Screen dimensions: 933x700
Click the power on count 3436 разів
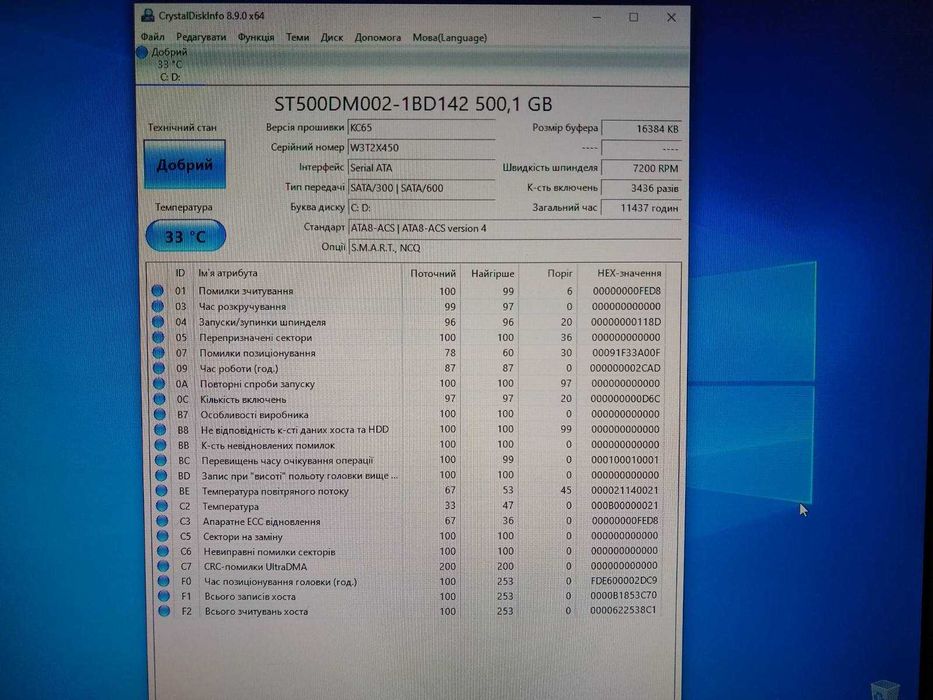click(x=641, y=188)
